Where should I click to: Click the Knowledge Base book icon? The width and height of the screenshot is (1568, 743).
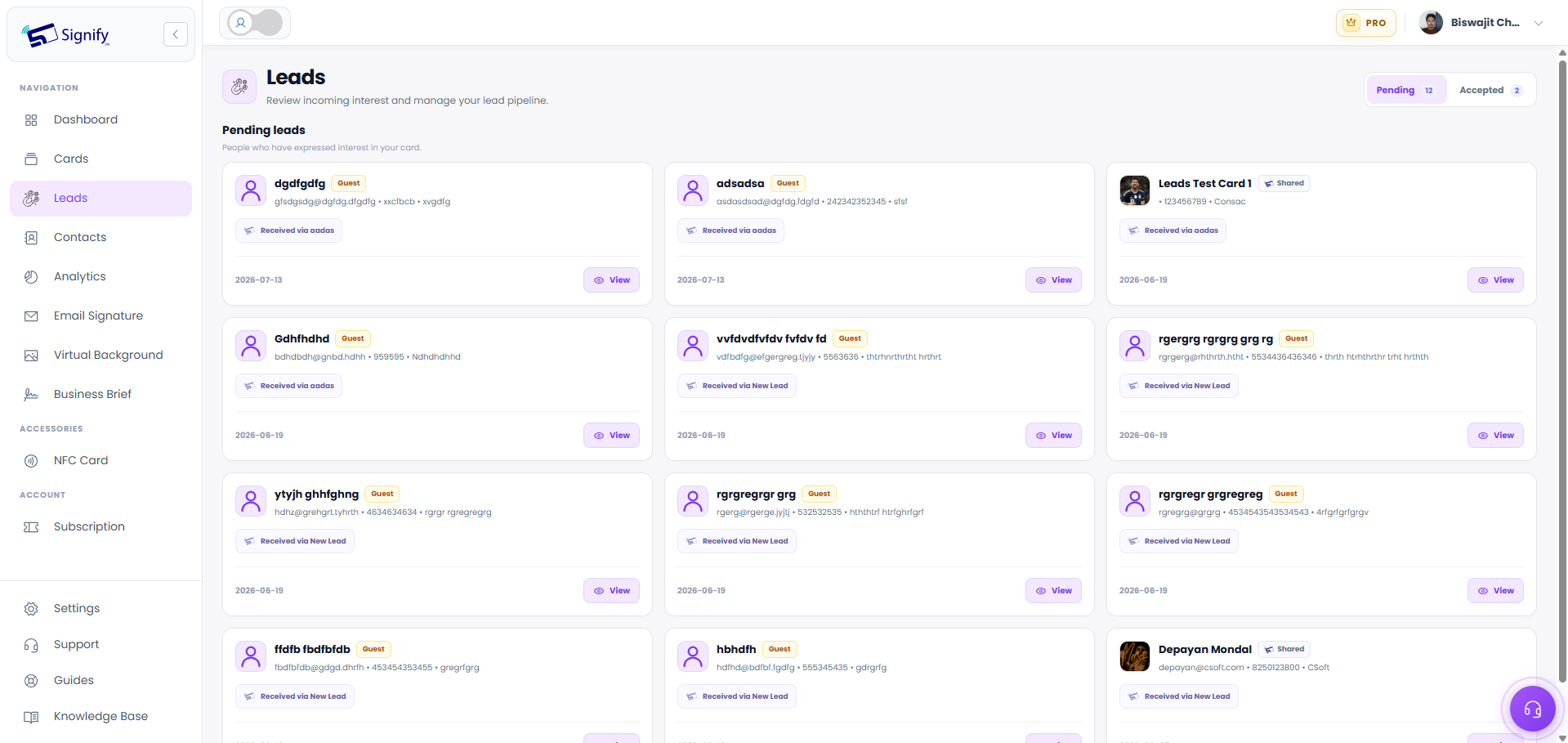click(31, 717)
